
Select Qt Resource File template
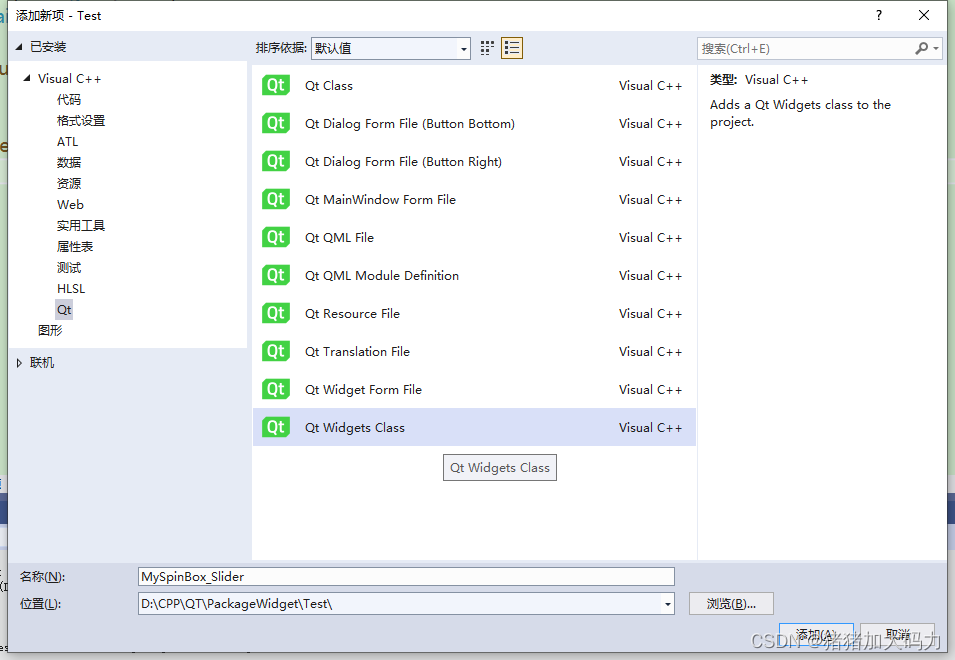tap(474, 314)
